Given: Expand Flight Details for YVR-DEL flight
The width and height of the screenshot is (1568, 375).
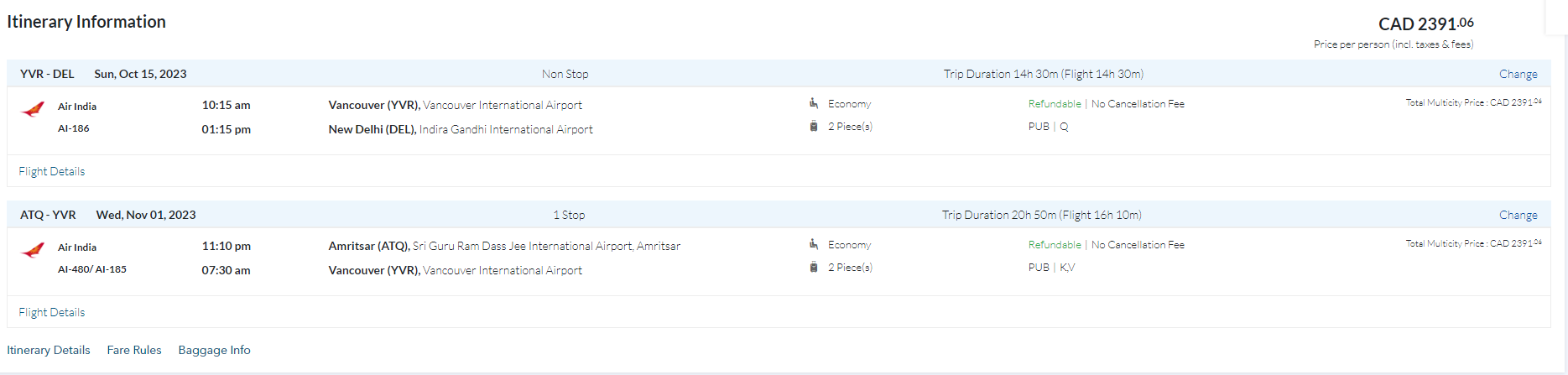Looking at the screenshot, I should [x=52, y=171].
